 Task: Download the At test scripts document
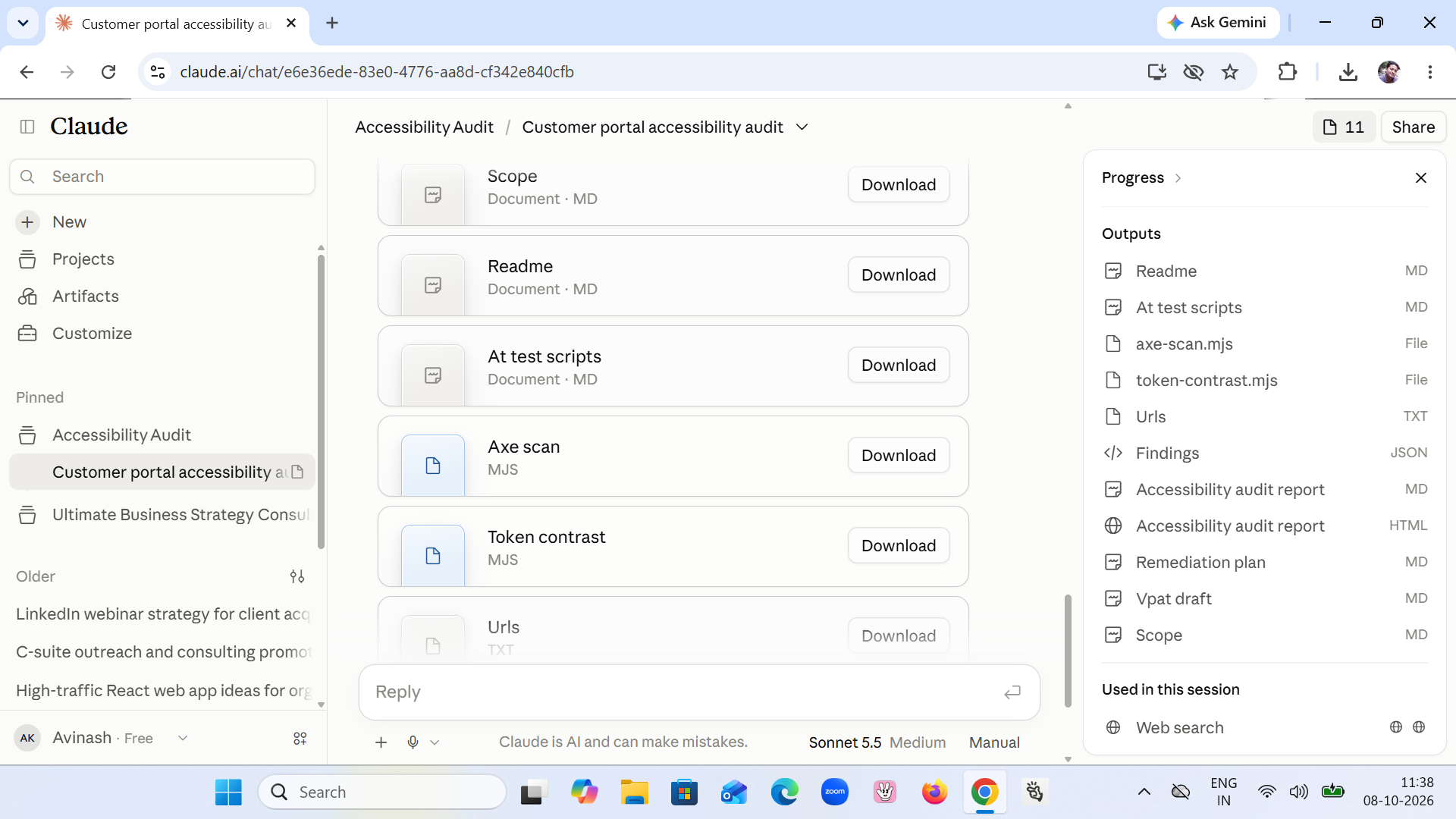899,366
